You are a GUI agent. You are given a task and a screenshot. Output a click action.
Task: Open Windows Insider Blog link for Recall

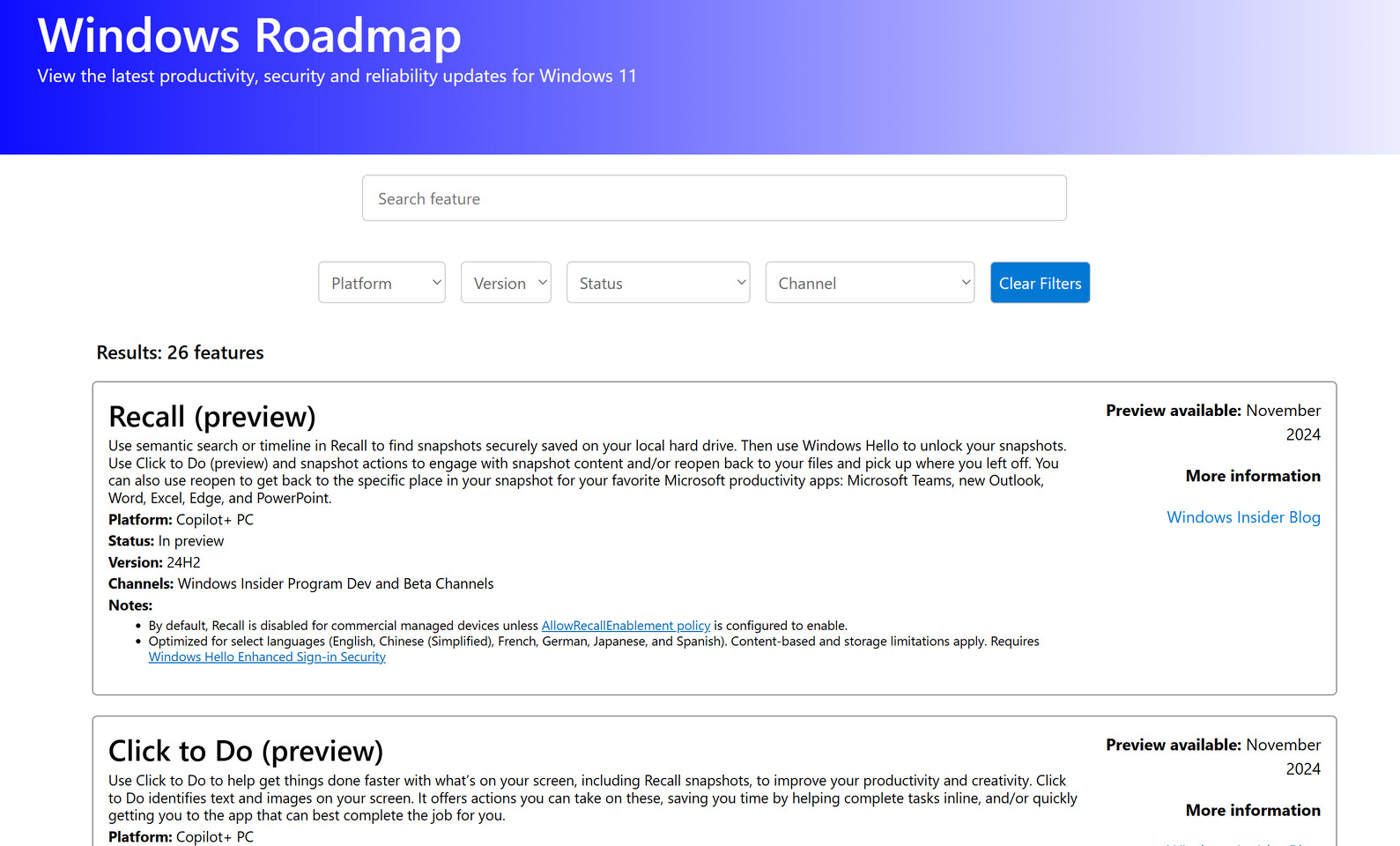(1243, 517)
